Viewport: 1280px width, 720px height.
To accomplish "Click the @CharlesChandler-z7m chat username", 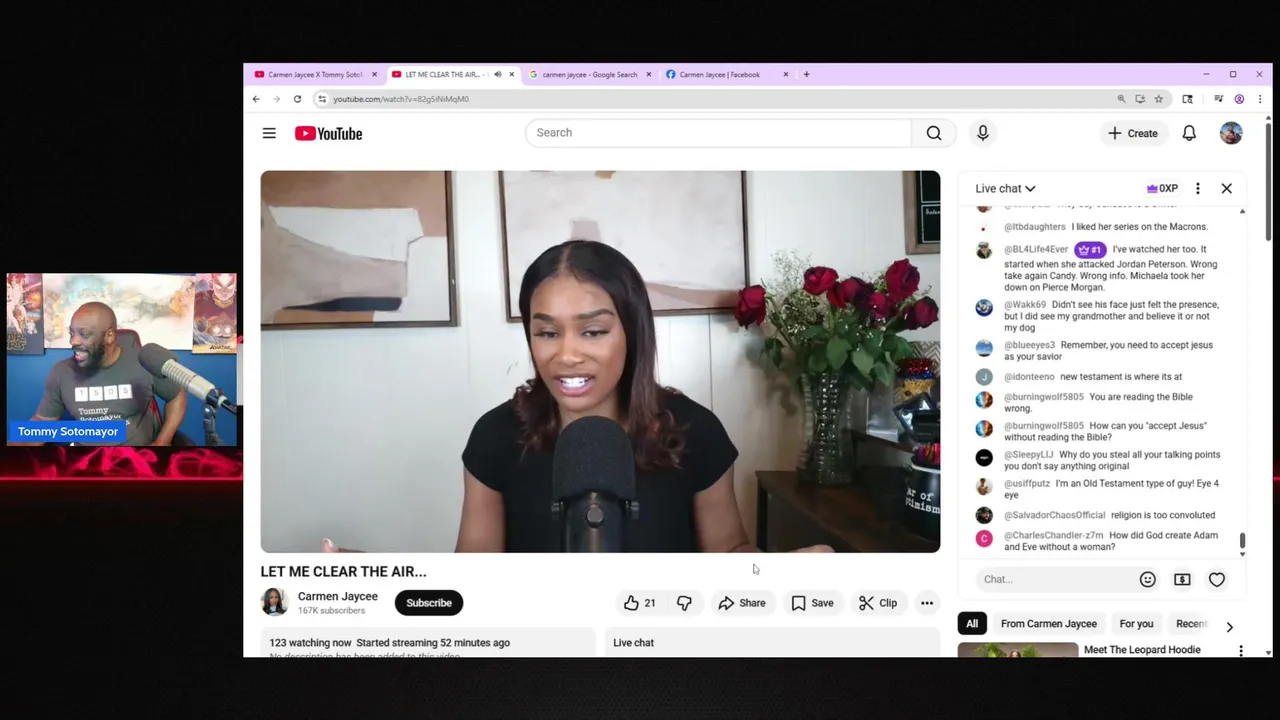I will click(x=1053, y=536).
